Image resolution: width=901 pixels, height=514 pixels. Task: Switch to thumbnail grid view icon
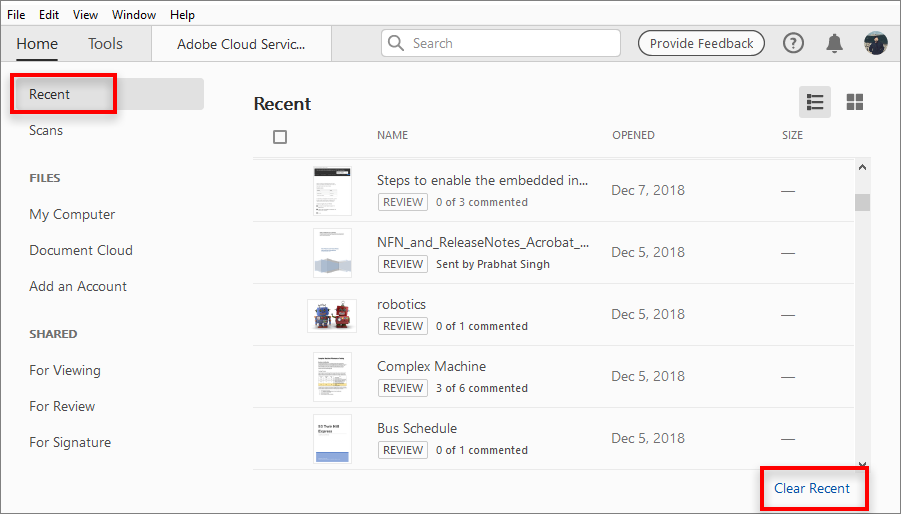tap(855, 102)
